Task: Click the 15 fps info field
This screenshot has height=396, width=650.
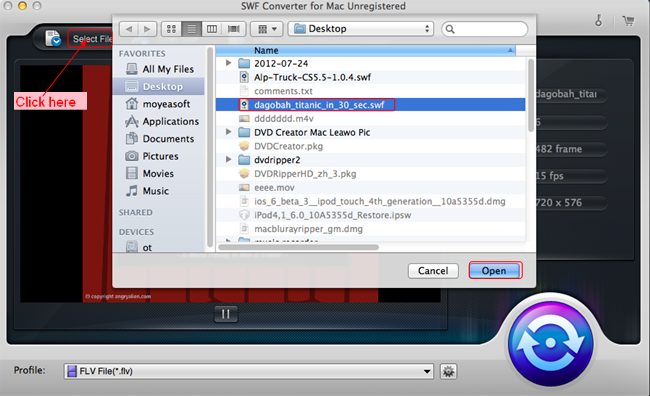Action: tap(571, 175)
